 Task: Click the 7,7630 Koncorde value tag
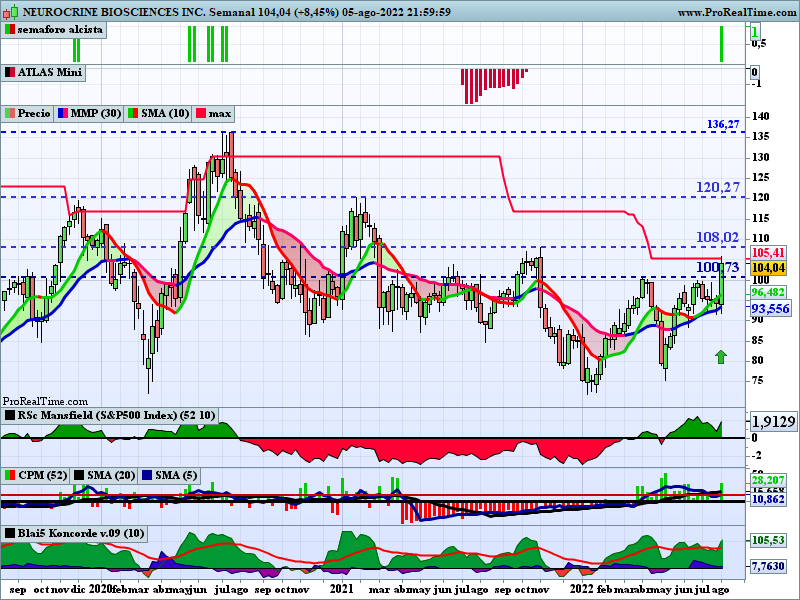768,566
